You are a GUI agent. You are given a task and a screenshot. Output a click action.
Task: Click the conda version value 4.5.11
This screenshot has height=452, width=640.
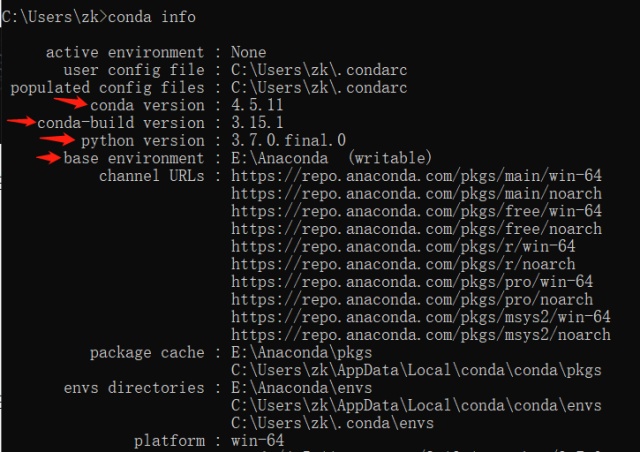pos(257,105)
